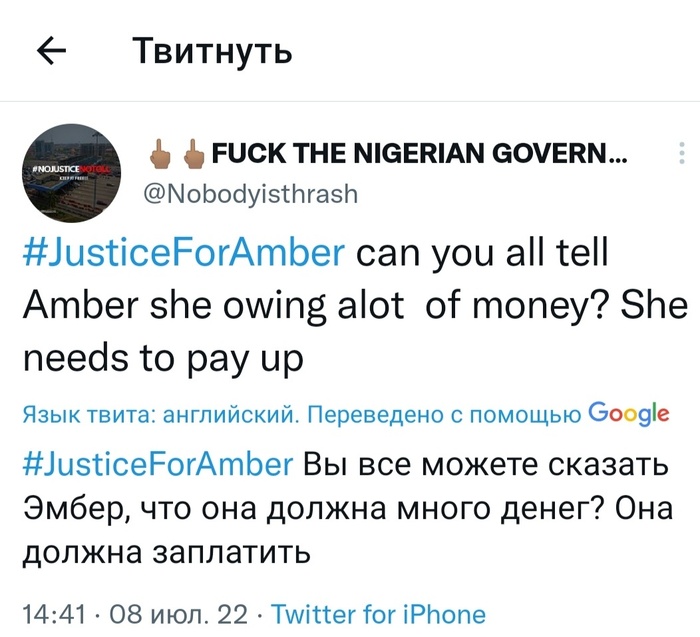Click the second middle finger emoji
The height and width of the screenshot is (637, 700).
tap(194, 154)
